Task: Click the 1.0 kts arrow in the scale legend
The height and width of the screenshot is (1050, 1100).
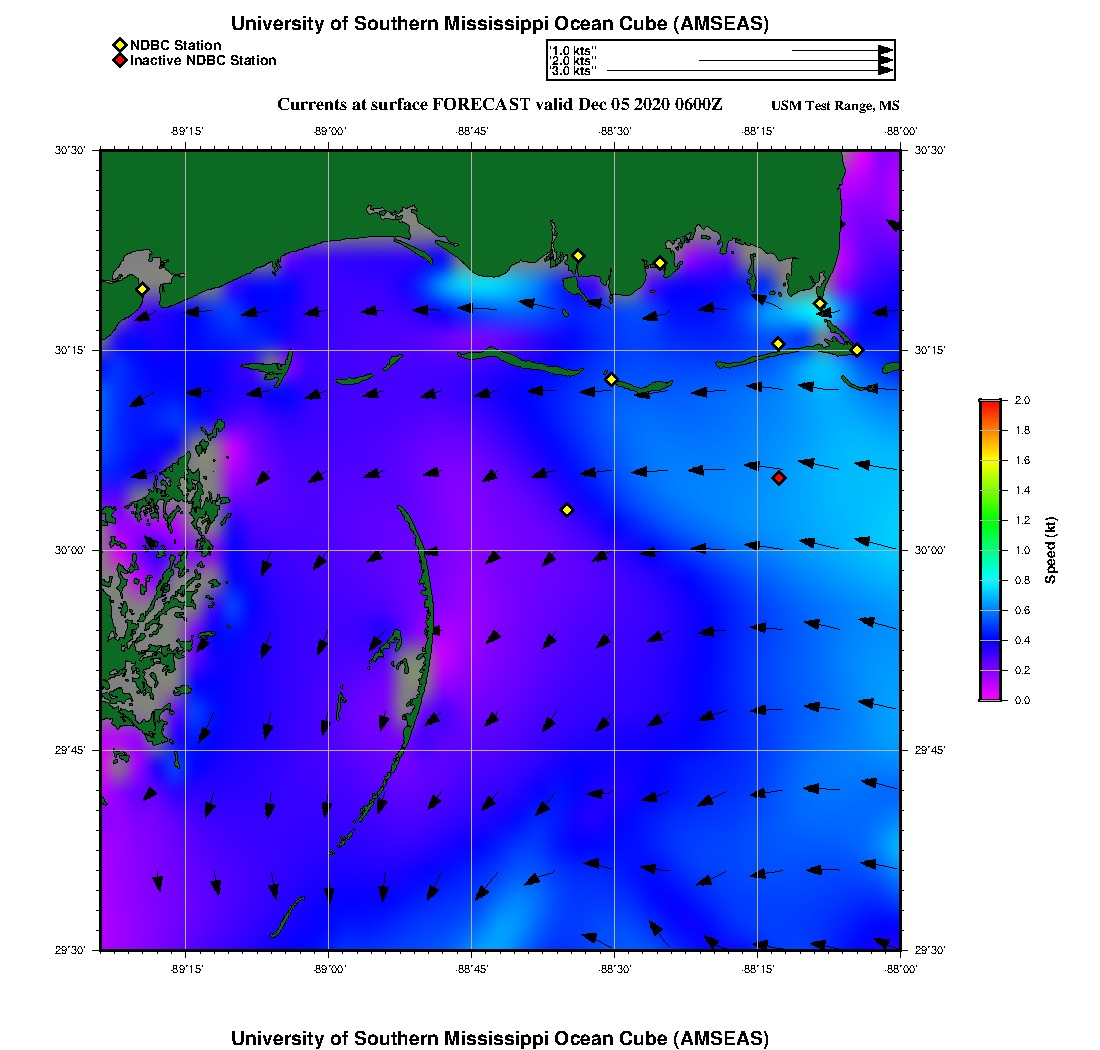Action: (841, 49)
